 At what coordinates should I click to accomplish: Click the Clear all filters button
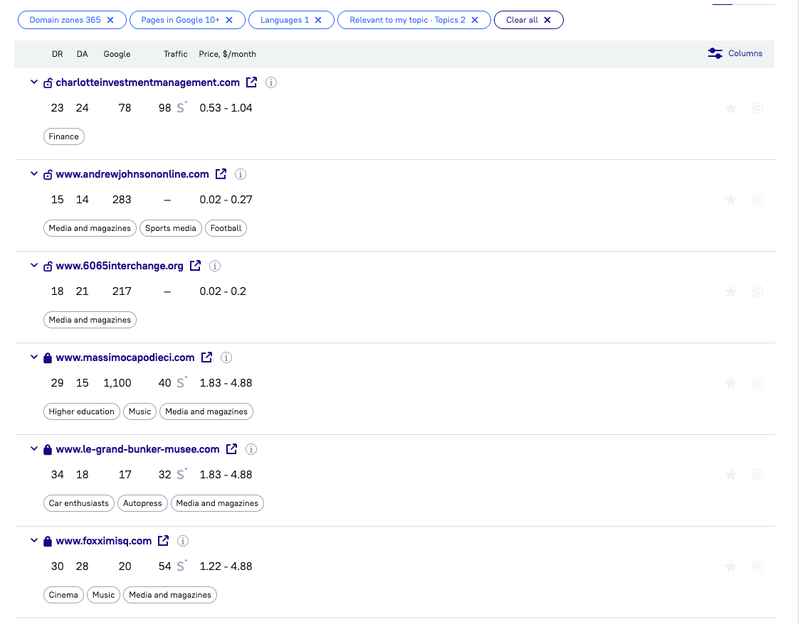pos(529,19)
